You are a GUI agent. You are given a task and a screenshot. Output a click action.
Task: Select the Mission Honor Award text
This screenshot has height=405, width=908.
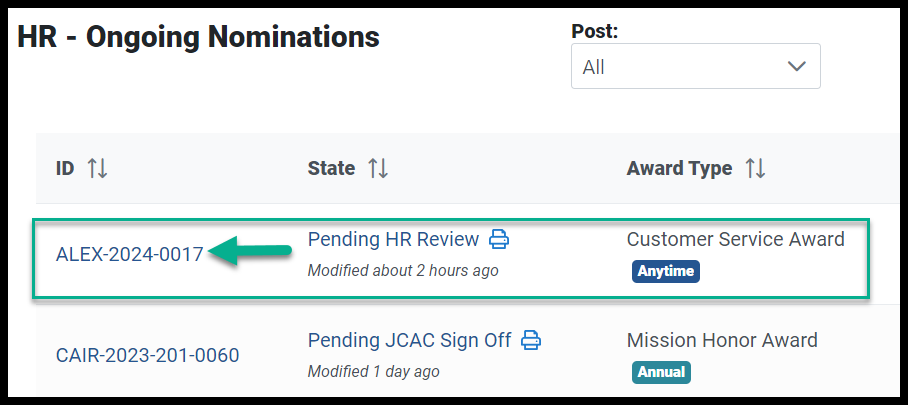(722, 340)
